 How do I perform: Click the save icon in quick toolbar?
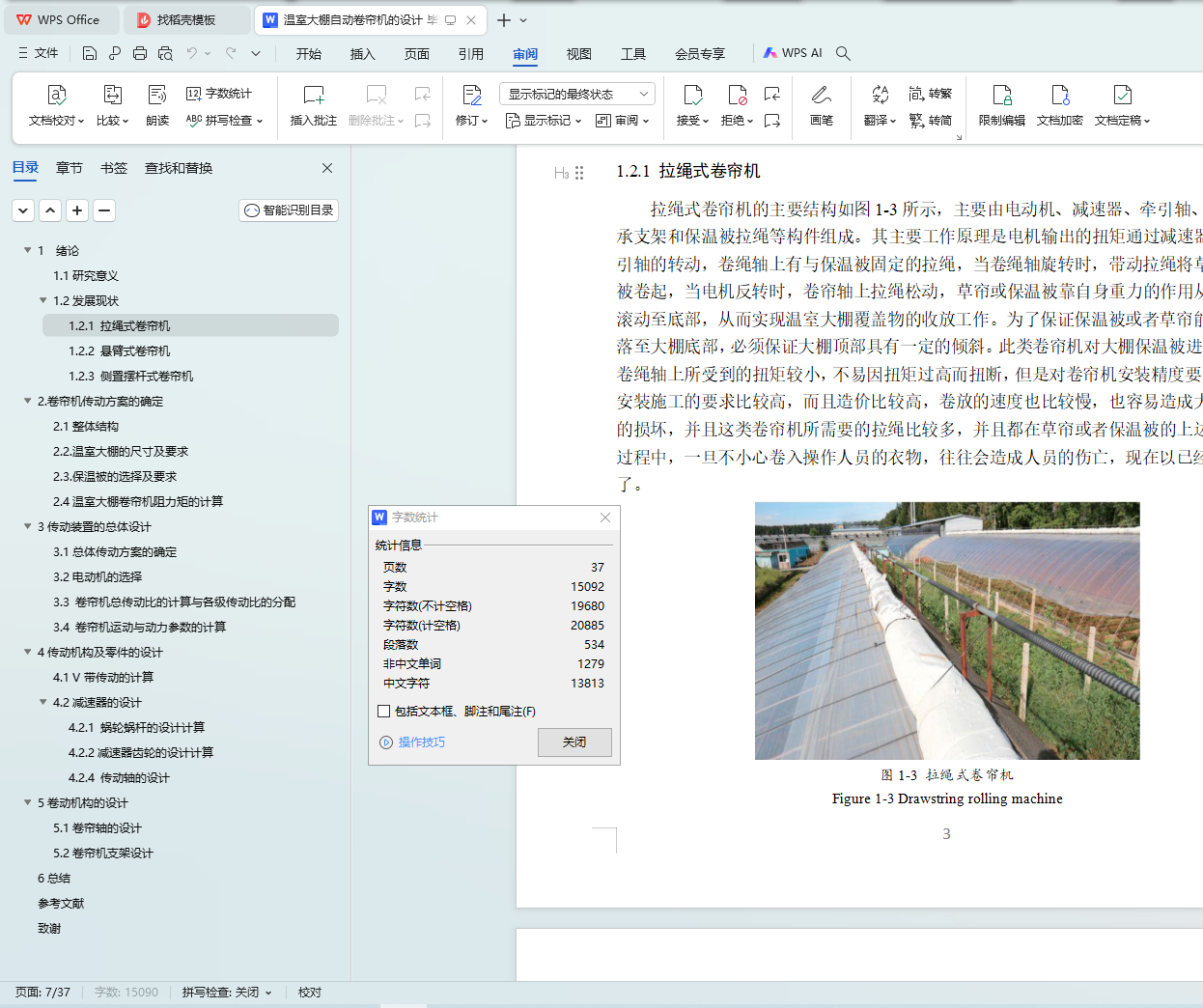click(89, 53)
